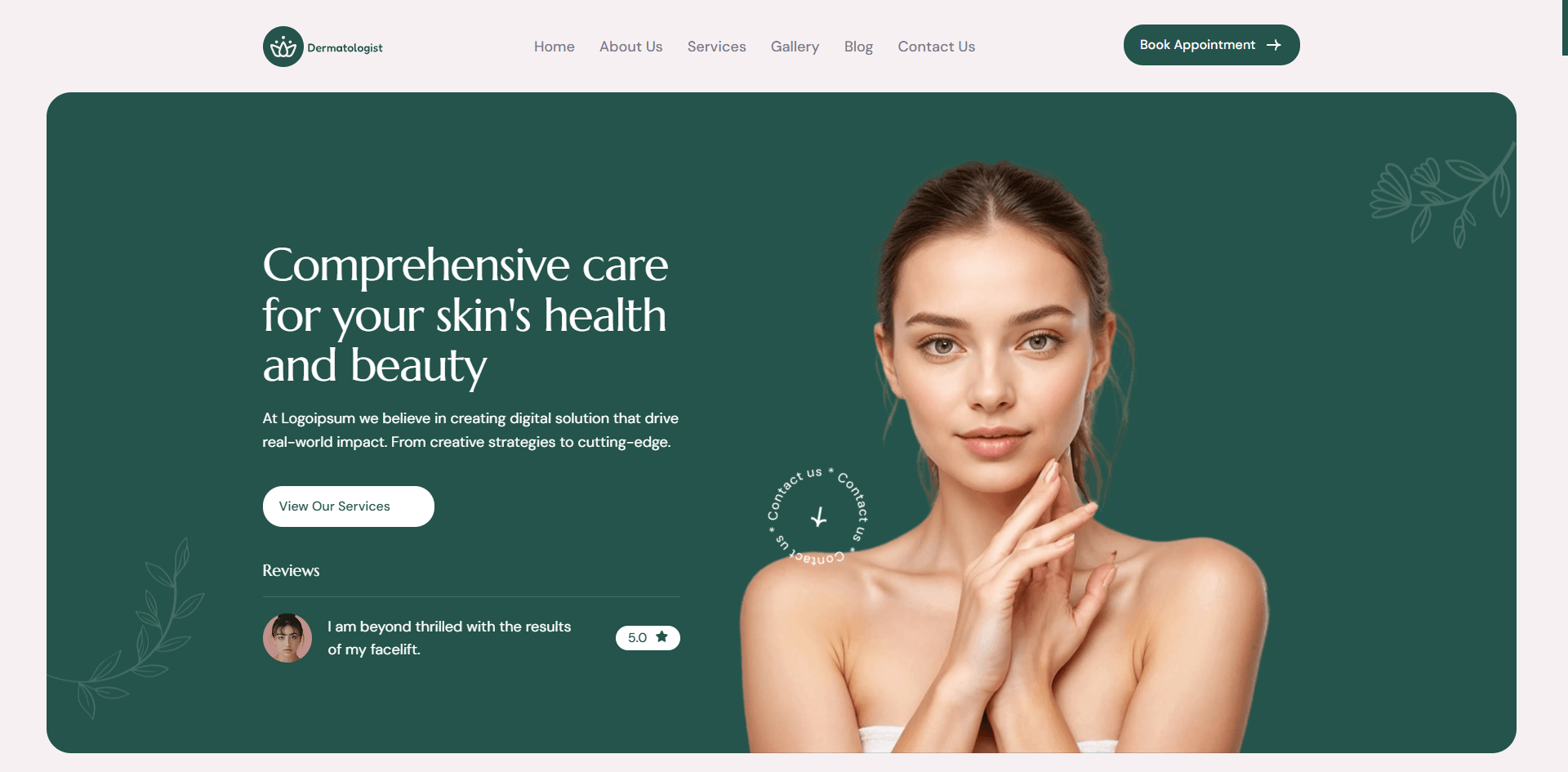Select Contact Us in the navbar
This screenshot has width=1568, height=772.
(936, 47)
